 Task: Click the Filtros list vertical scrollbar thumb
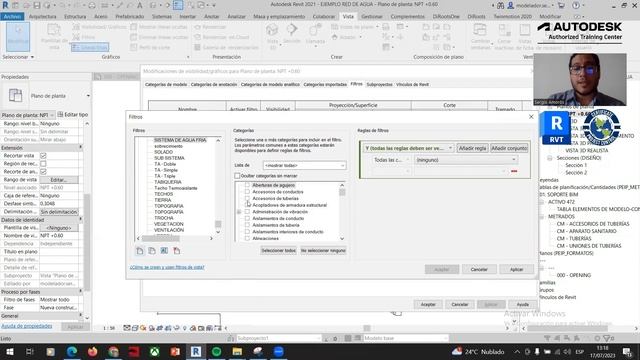(x=218, y=224)
